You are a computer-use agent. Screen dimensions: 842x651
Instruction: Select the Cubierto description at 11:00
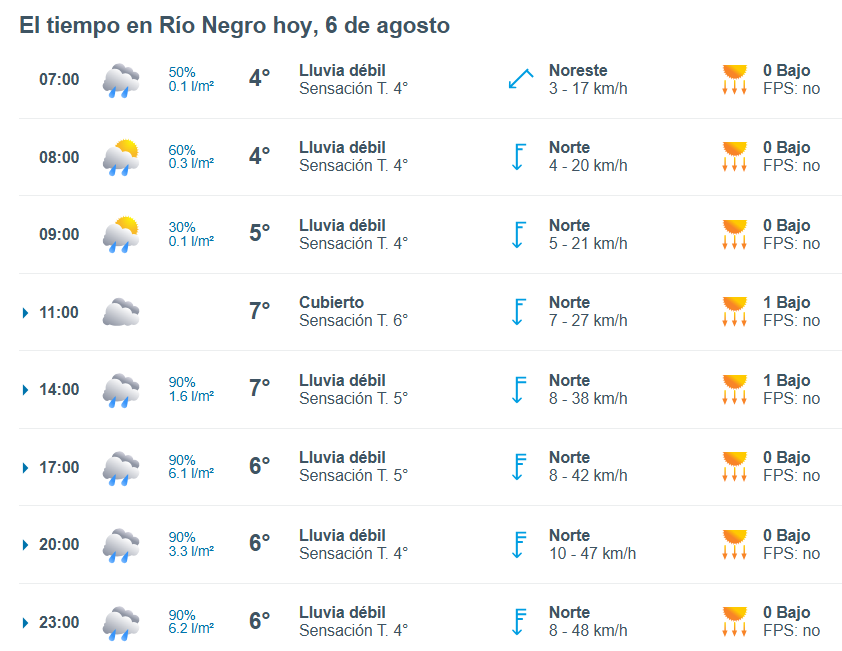[x=331, y=302]
